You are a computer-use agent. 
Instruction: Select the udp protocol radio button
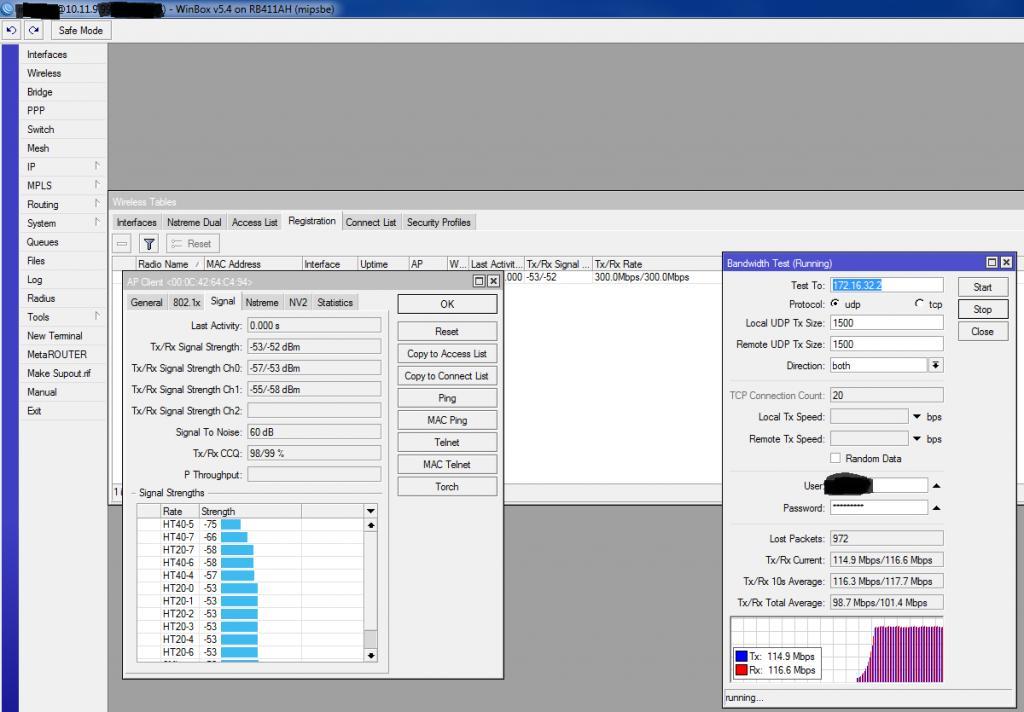coord(835,304)
